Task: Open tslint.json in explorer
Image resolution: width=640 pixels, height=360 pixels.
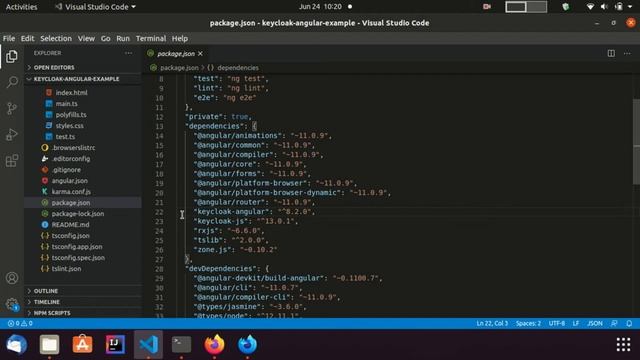Action: tap(66, 269)
